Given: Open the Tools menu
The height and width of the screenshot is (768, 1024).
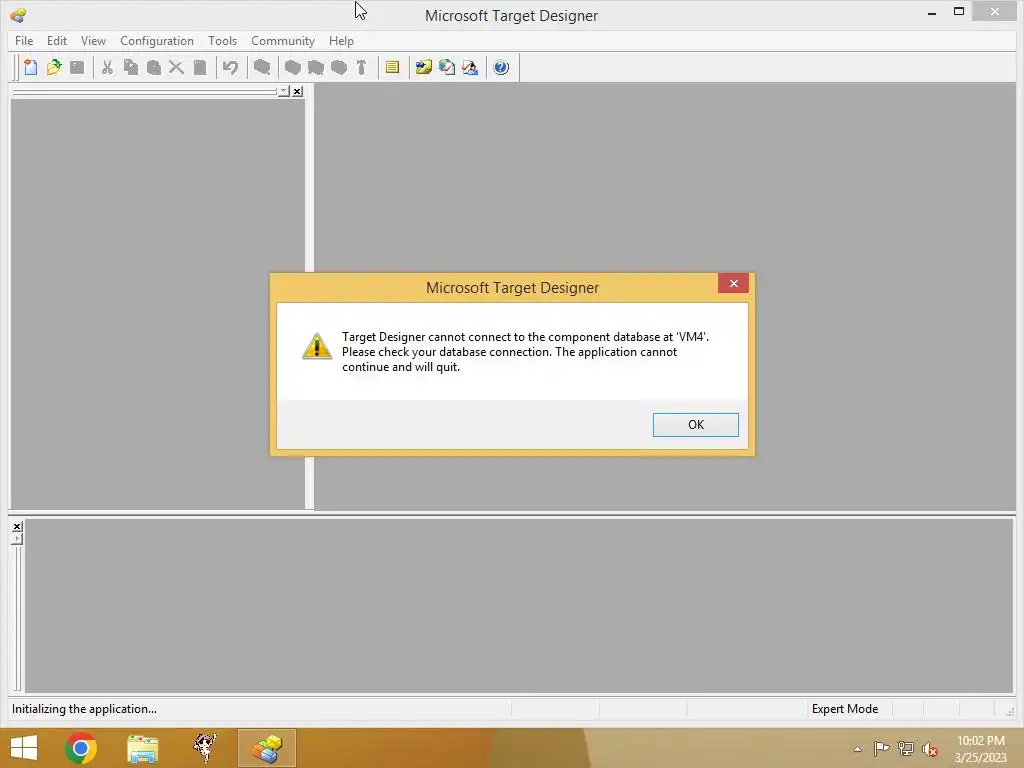Looking at the screenshot, I should (x=223, y=40).
